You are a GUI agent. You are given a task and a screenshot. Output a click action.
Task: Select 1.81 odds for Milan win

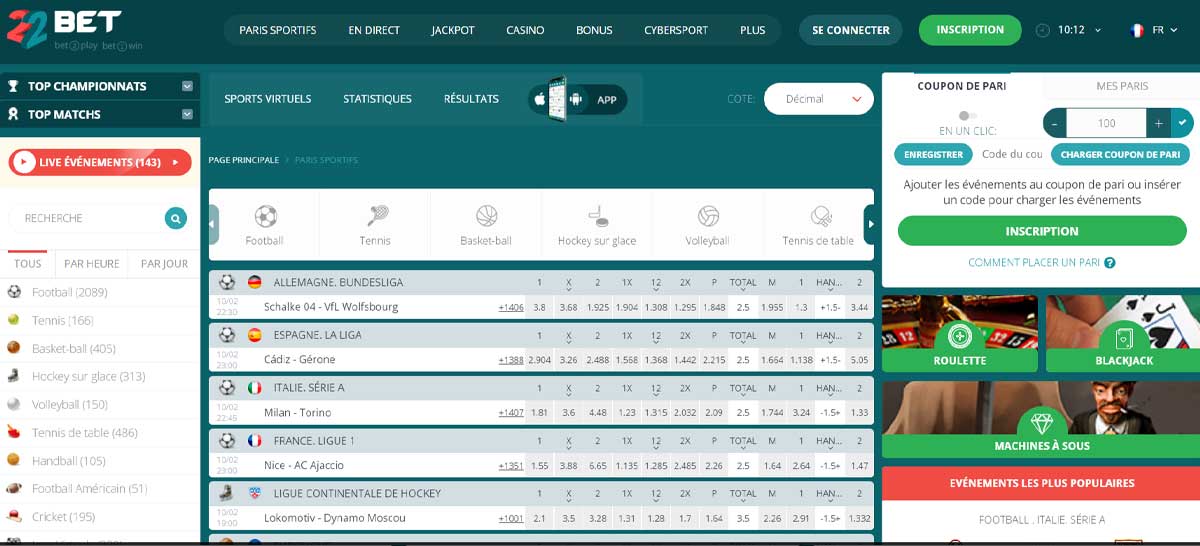(x=540, y=412)
